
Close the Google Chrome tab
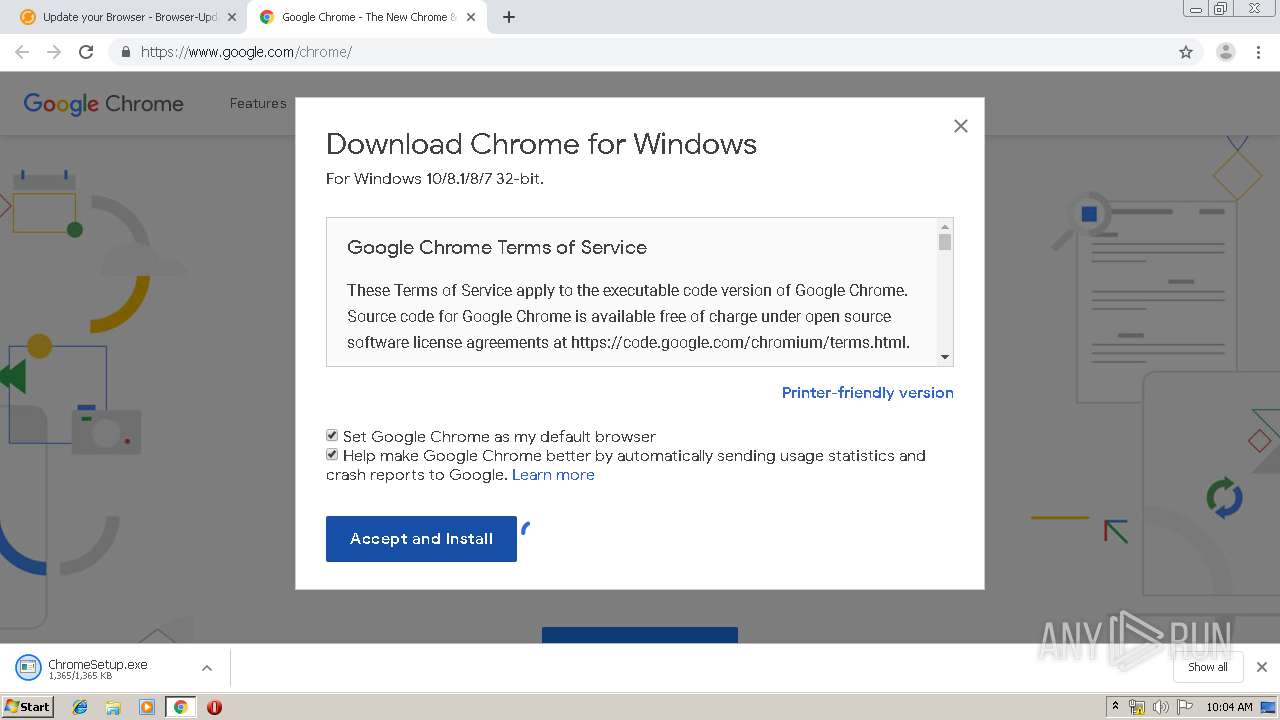[x=471, y=17]
